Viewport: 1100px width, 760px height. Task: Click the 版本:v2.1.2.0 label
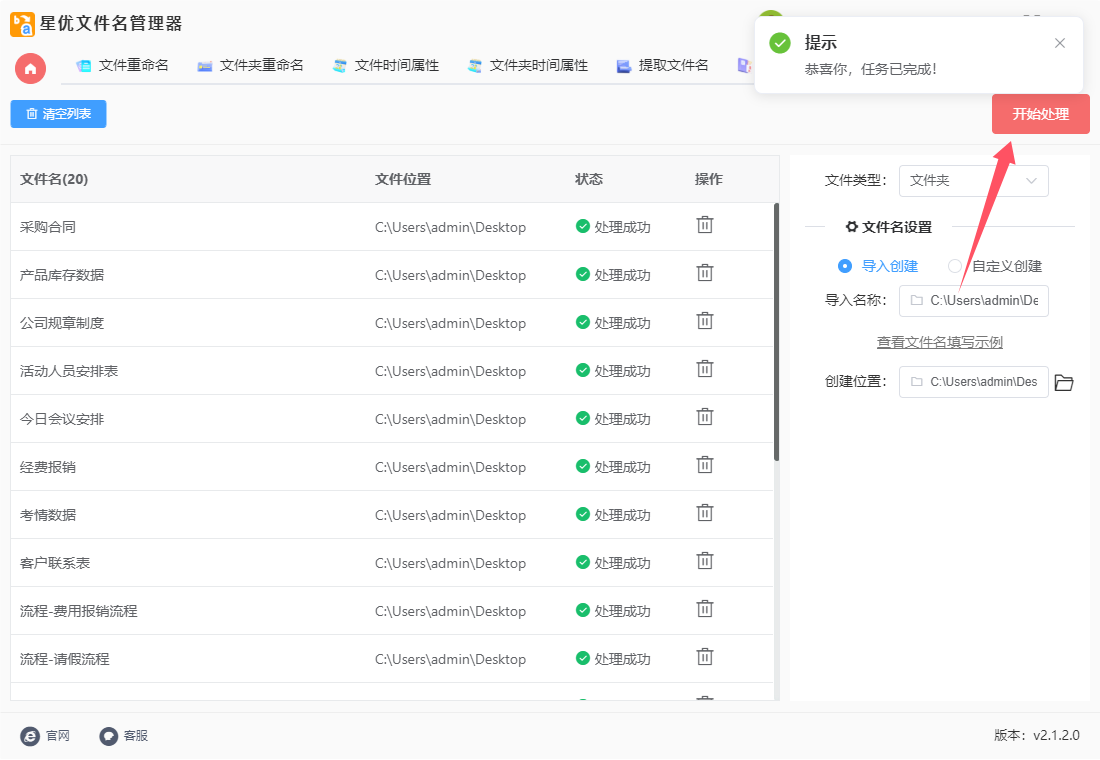(x=1036, y=735)
